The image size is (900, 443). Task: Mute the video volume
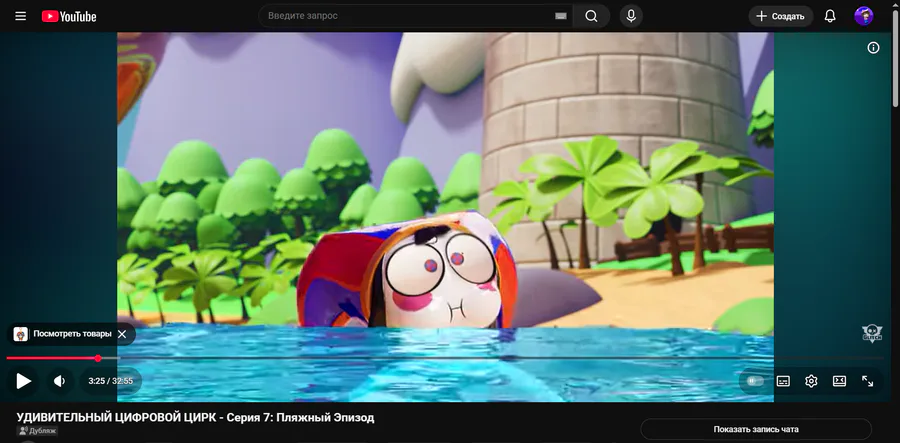(59, 381)
